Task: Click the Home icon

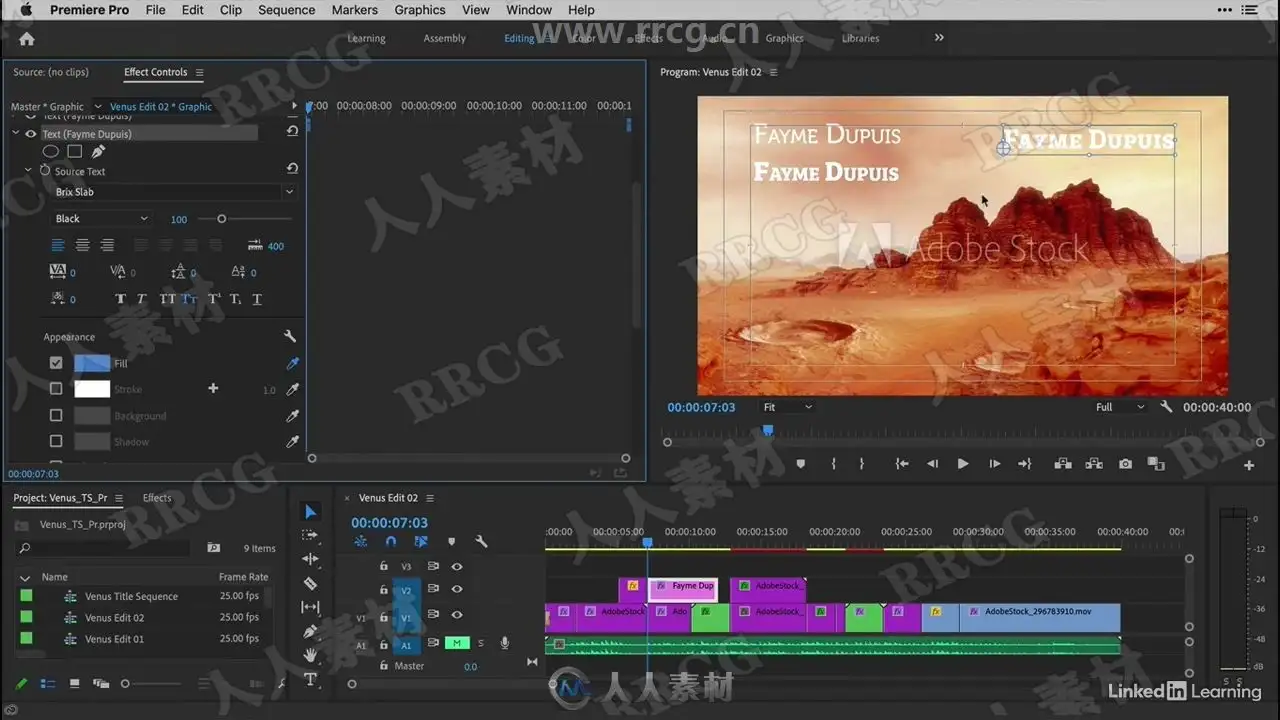Action: click(27, 39)
